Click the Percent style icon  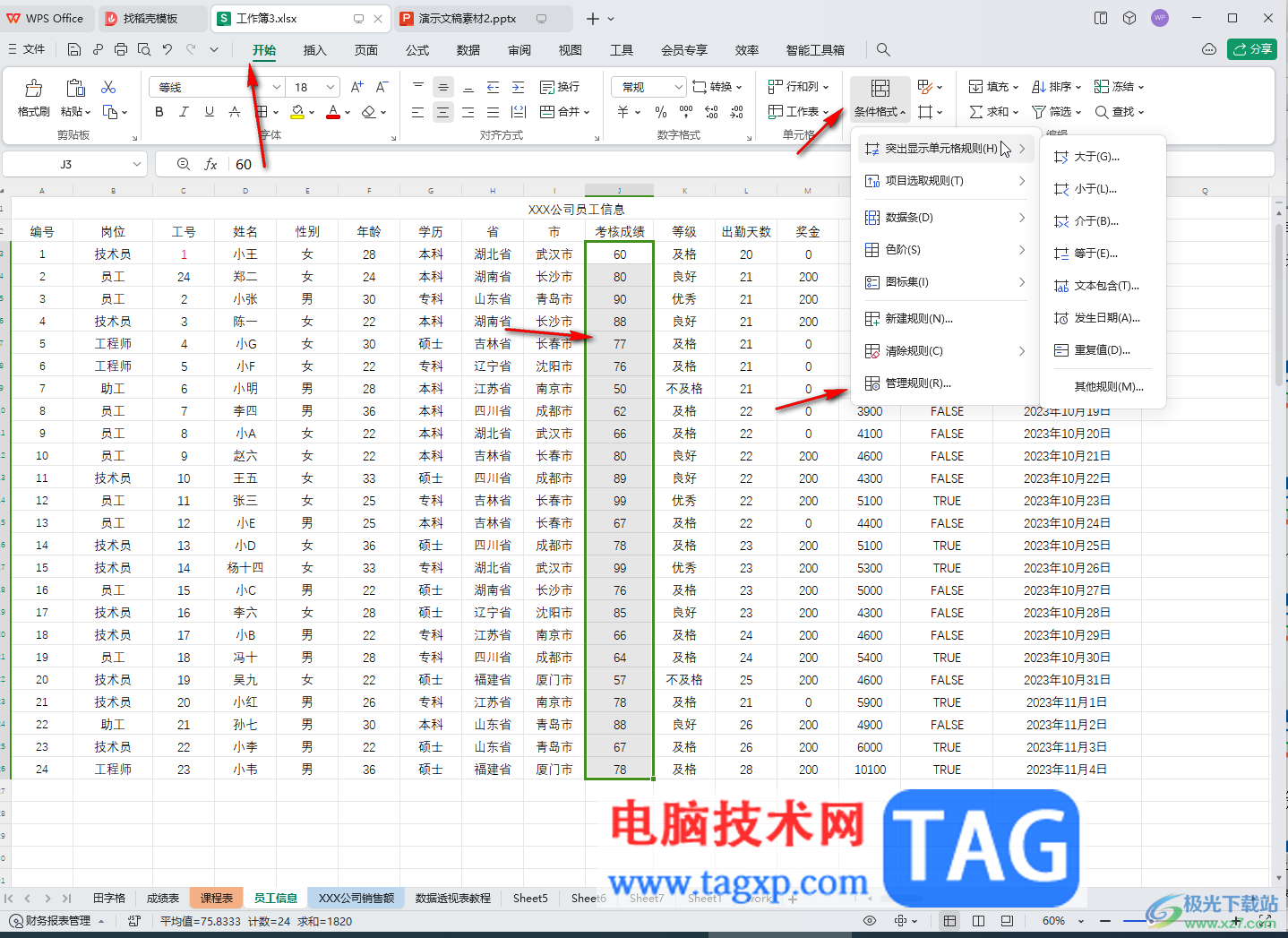pyautogui.click(x=661, y=112)
